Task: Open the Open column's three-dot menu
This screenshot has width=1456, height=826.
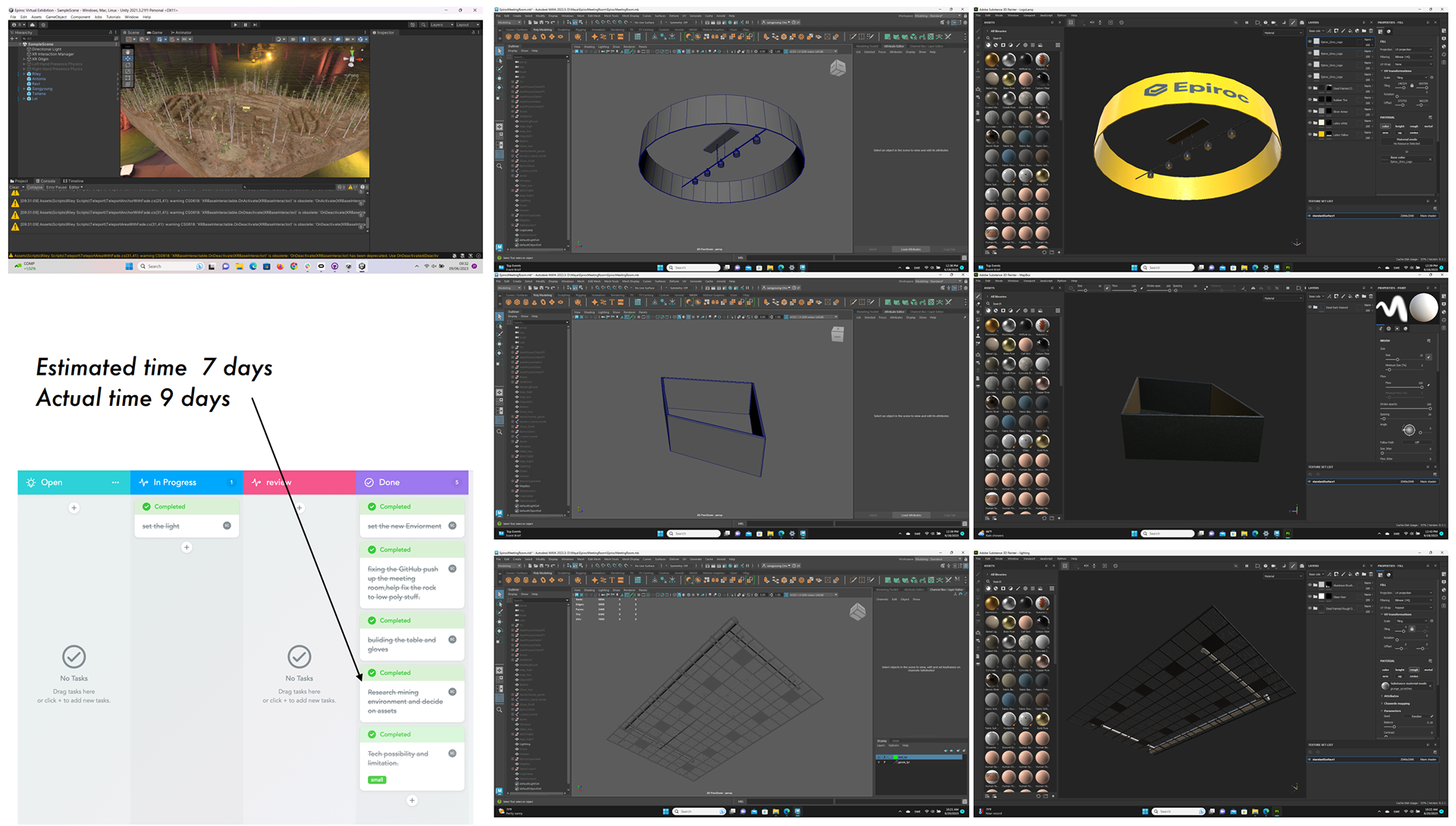Action: tap(115, 482)
